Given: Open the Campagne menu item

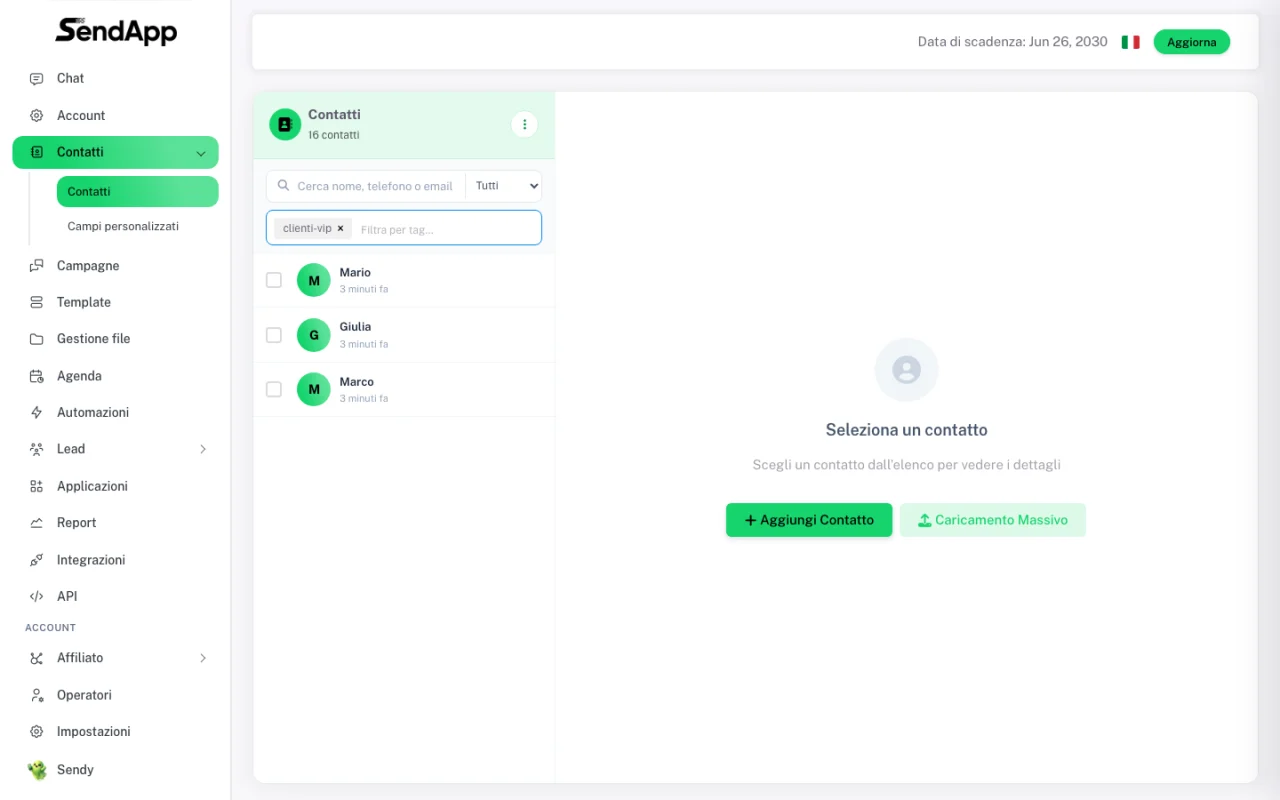Looking at the screenshot, I should (x=115, y=266).
